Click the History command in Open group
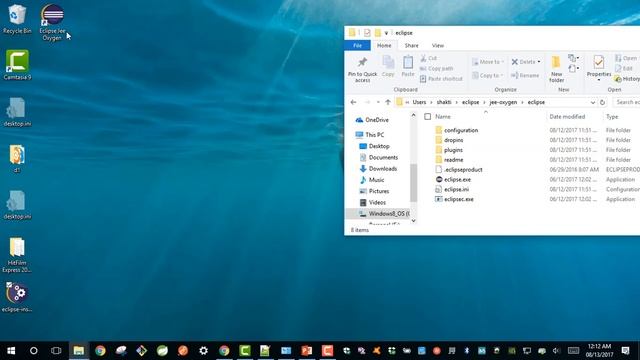The image size is (640, 360). pyautogui.click(x=627, y=79)
